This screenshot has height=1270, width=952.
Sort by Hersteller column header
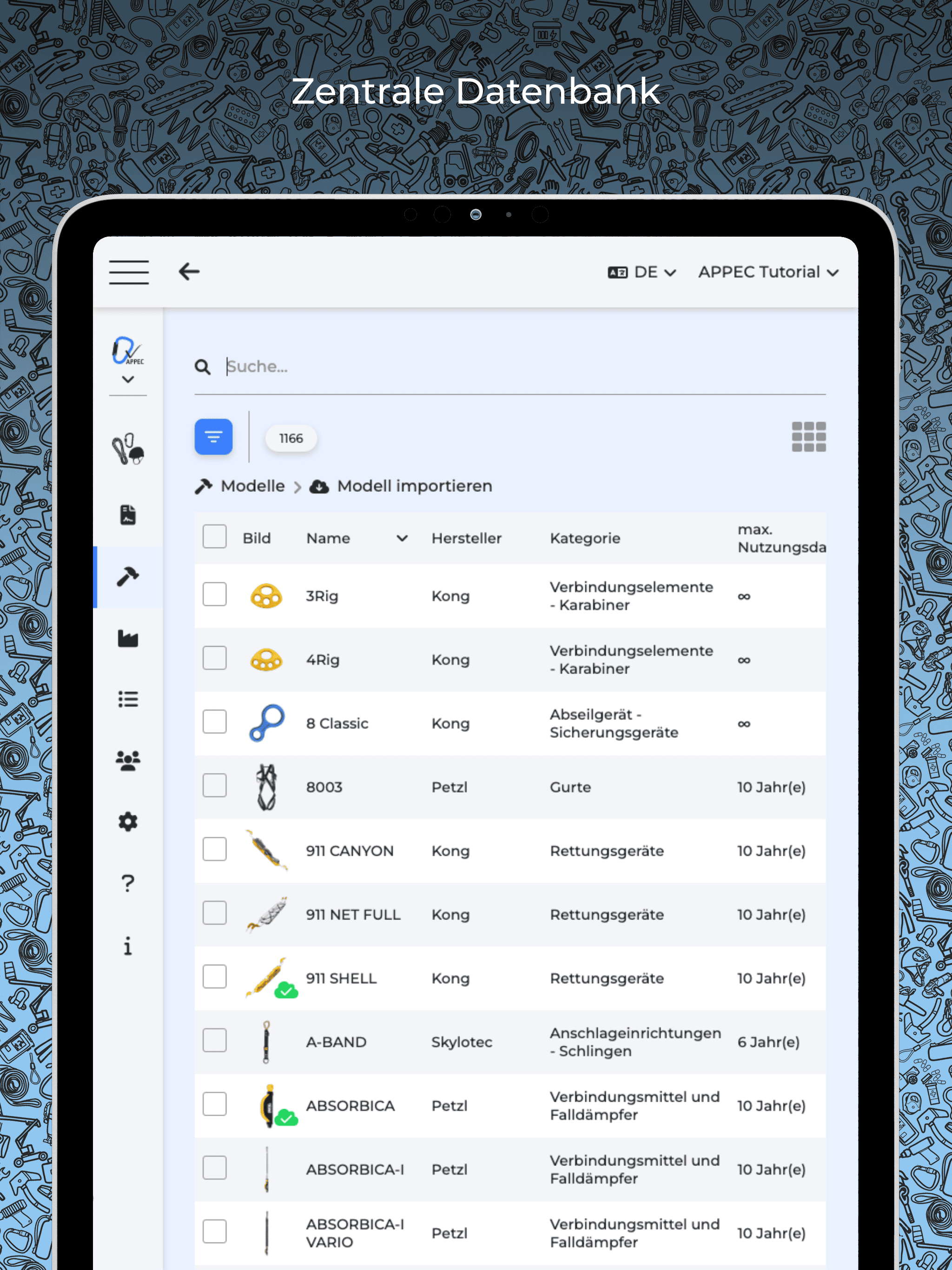[x=467, y=539]
